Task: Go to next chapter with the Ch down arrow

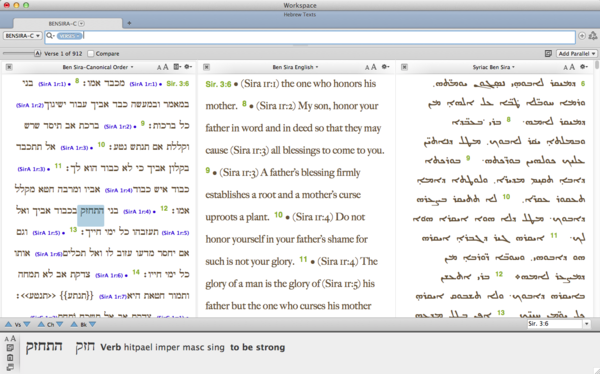Action: point(60,324)
